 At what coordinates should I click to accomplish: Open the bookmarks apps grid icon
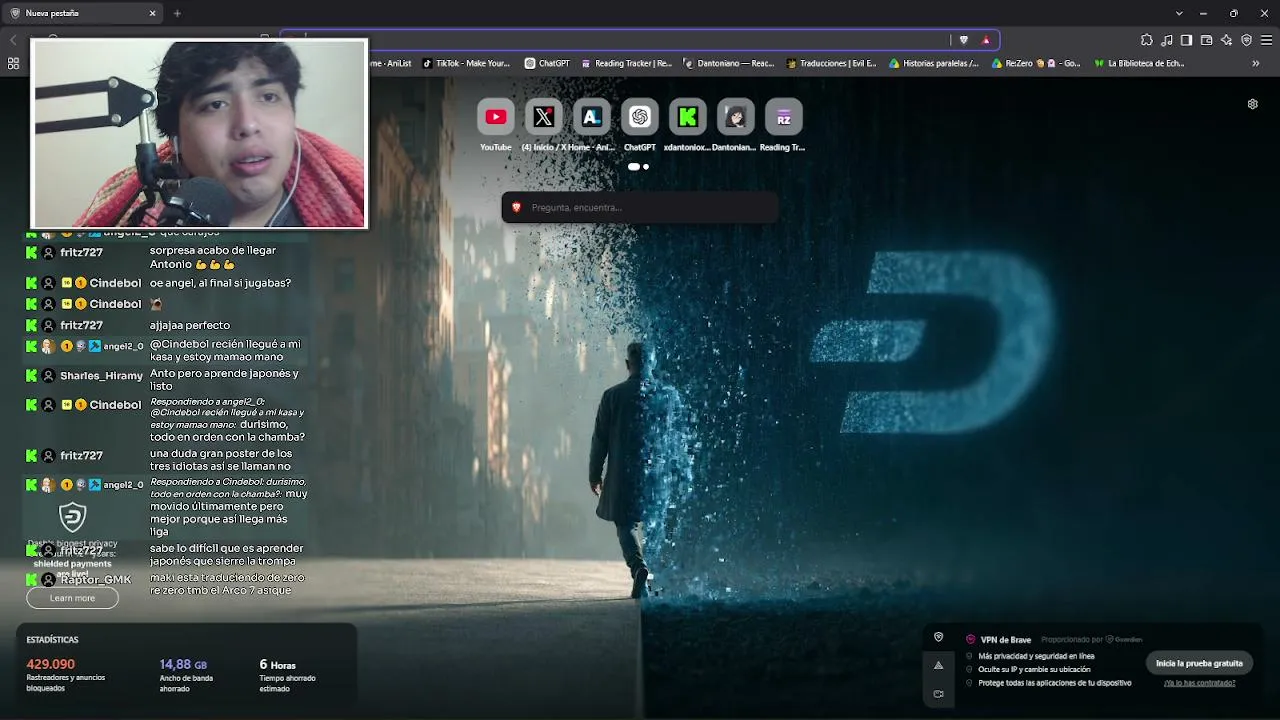pyautogui.click(x=13, y=63)
